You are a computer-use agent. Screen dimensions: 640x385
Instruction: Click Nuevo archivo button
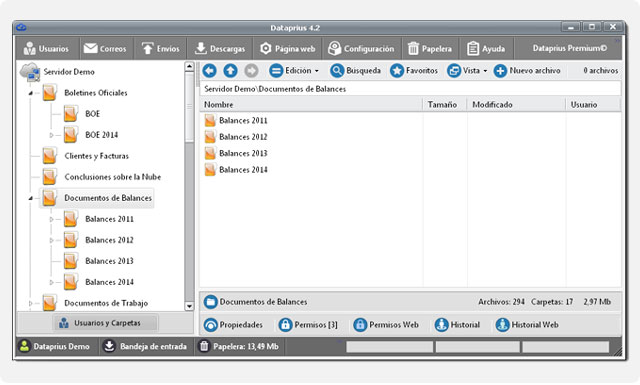tap(527, 71)
